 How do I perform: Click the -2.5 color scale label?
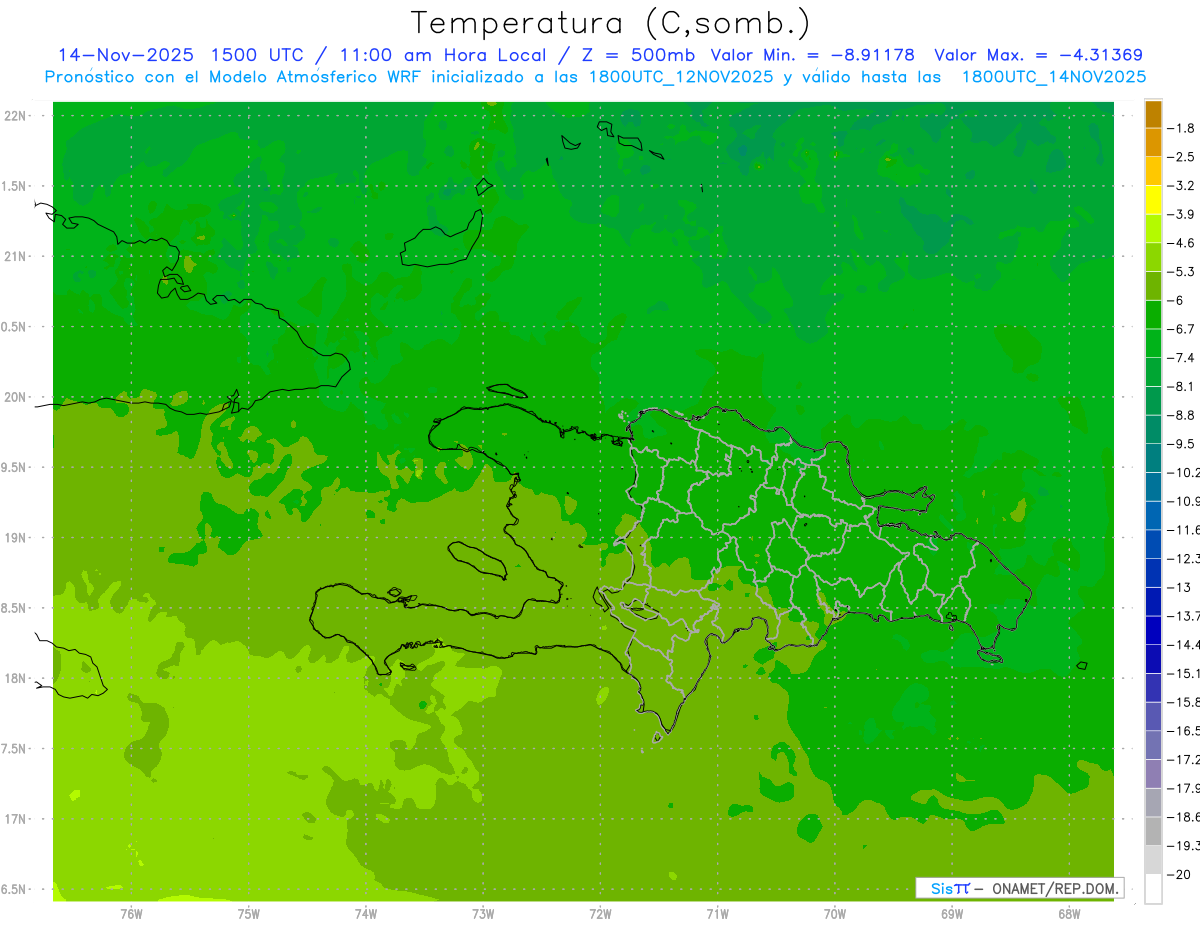[x=1182, y=157]
